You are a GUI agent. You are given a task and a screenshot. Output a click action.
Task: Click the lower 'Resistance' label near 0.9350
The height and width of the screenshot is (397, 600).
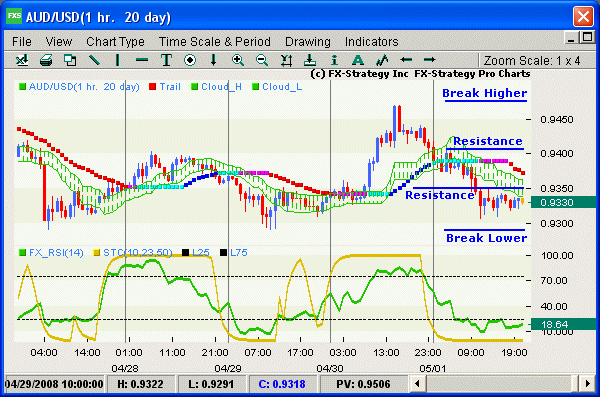440,195
